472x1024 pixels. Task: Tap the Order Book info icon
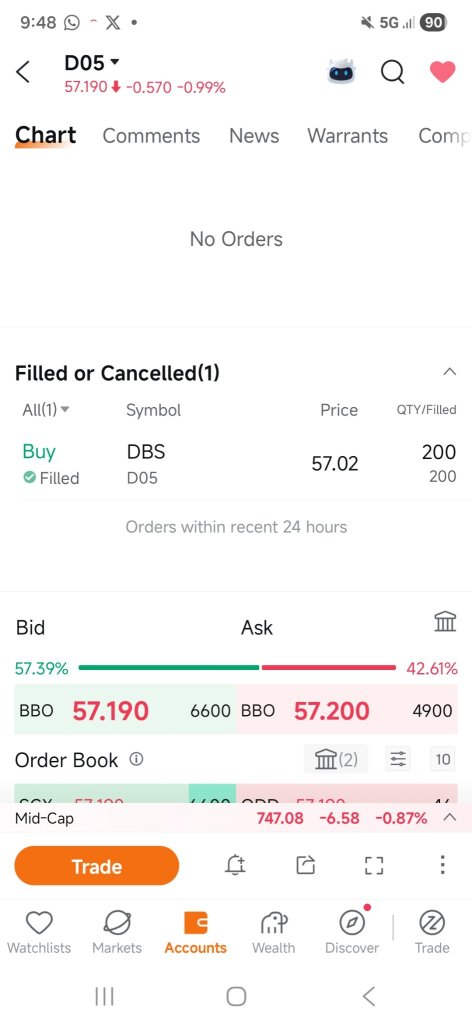pos(136,760)
